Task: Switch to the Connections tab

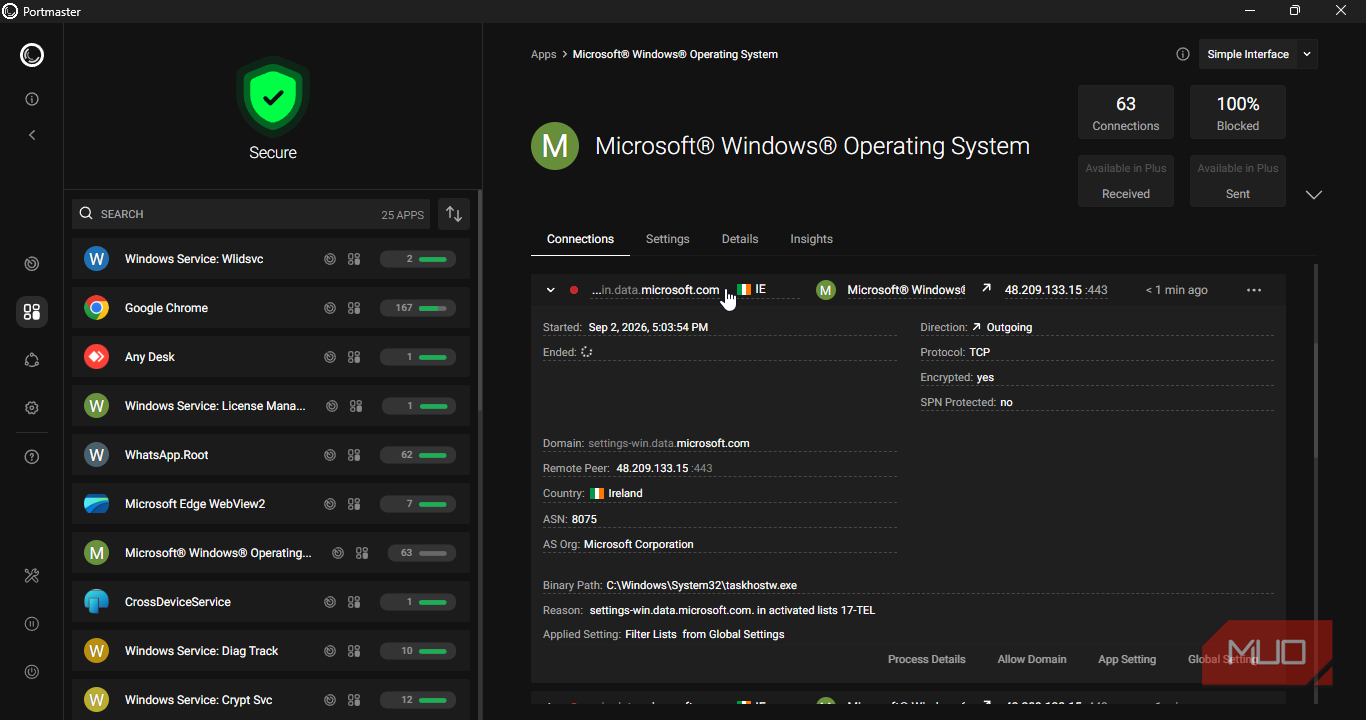Action: click(580, 239)
